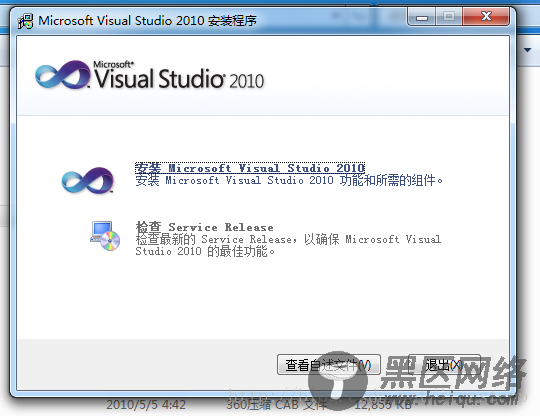Click the description text 安装 Microsoft Visual Studio 2010 功能和所需的组件
540x416 pixels.
point(289,180)
